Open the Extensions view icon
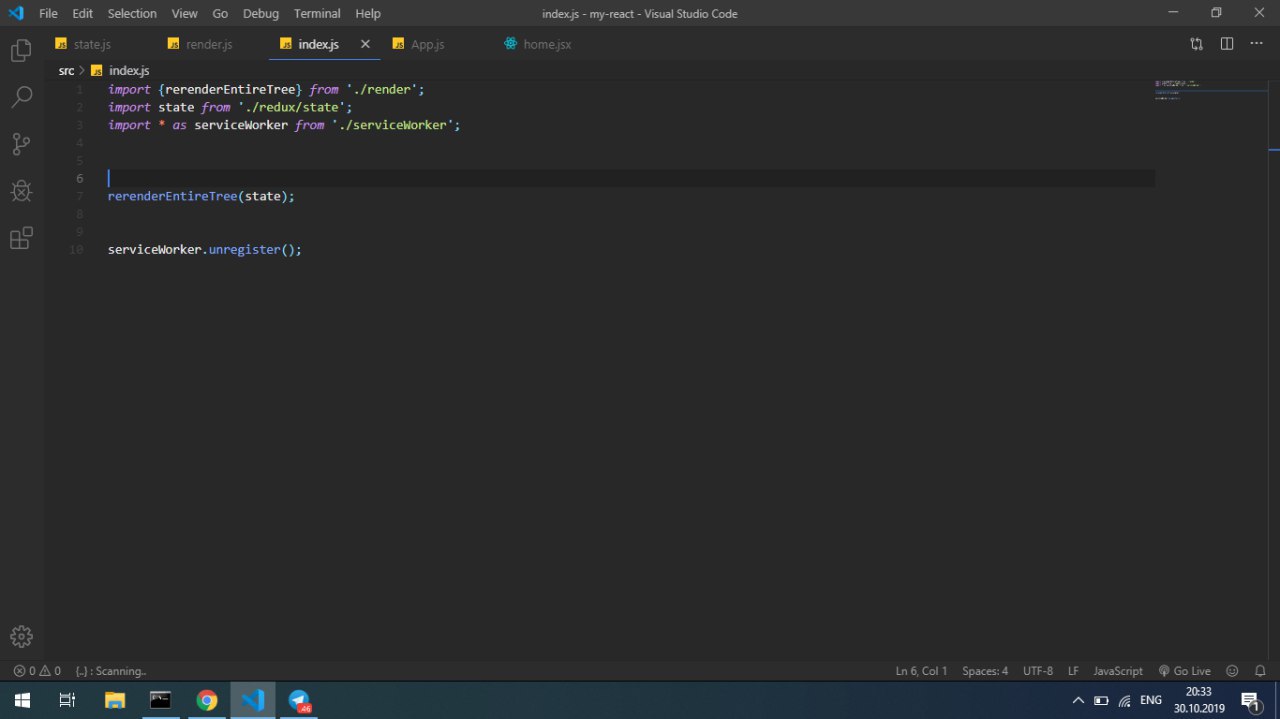Viewport: 1280px width, 719px height. point(21,238)
